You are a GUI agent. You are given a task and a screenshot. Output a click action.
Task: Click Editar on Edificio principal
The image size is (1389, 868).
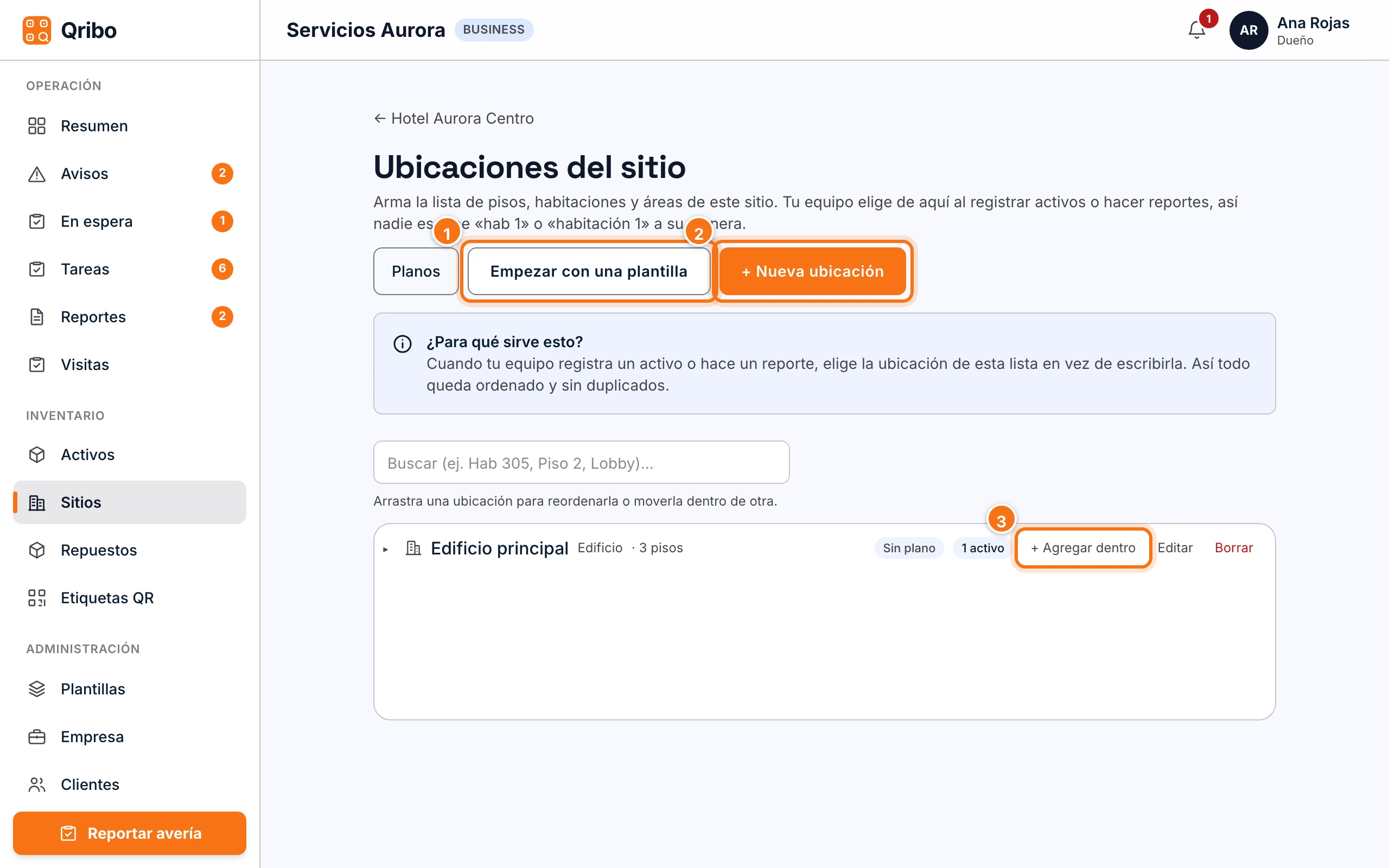pos(1175,548)
